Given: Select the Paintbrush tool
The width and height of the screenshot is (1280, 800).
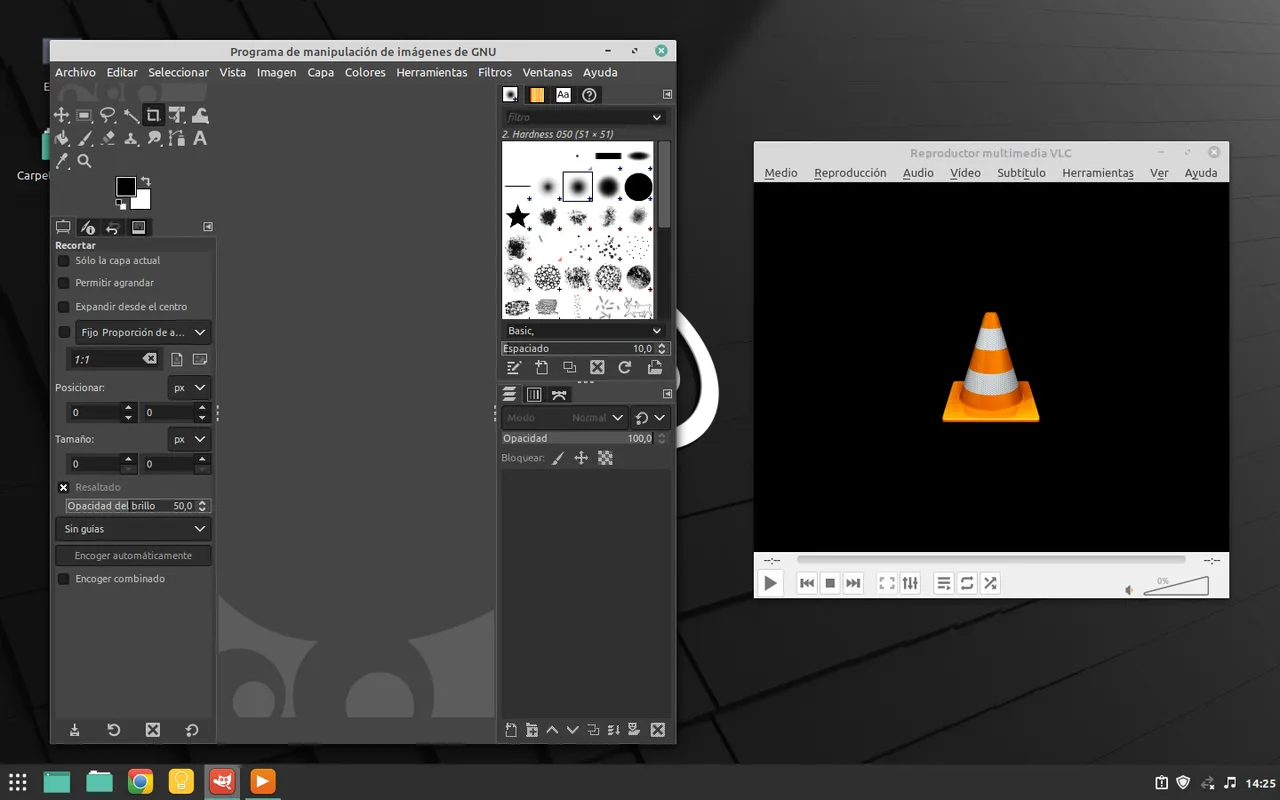Looking at the screenshot, I should tap(85, 138).
